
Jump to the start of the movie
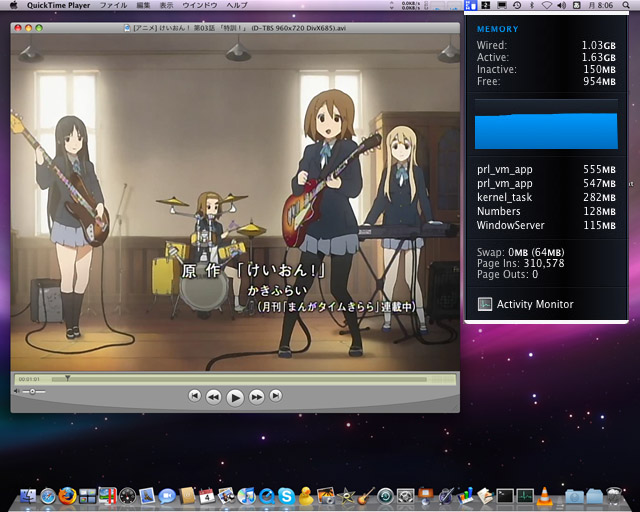pyautogui.click(x=195, y=396)
